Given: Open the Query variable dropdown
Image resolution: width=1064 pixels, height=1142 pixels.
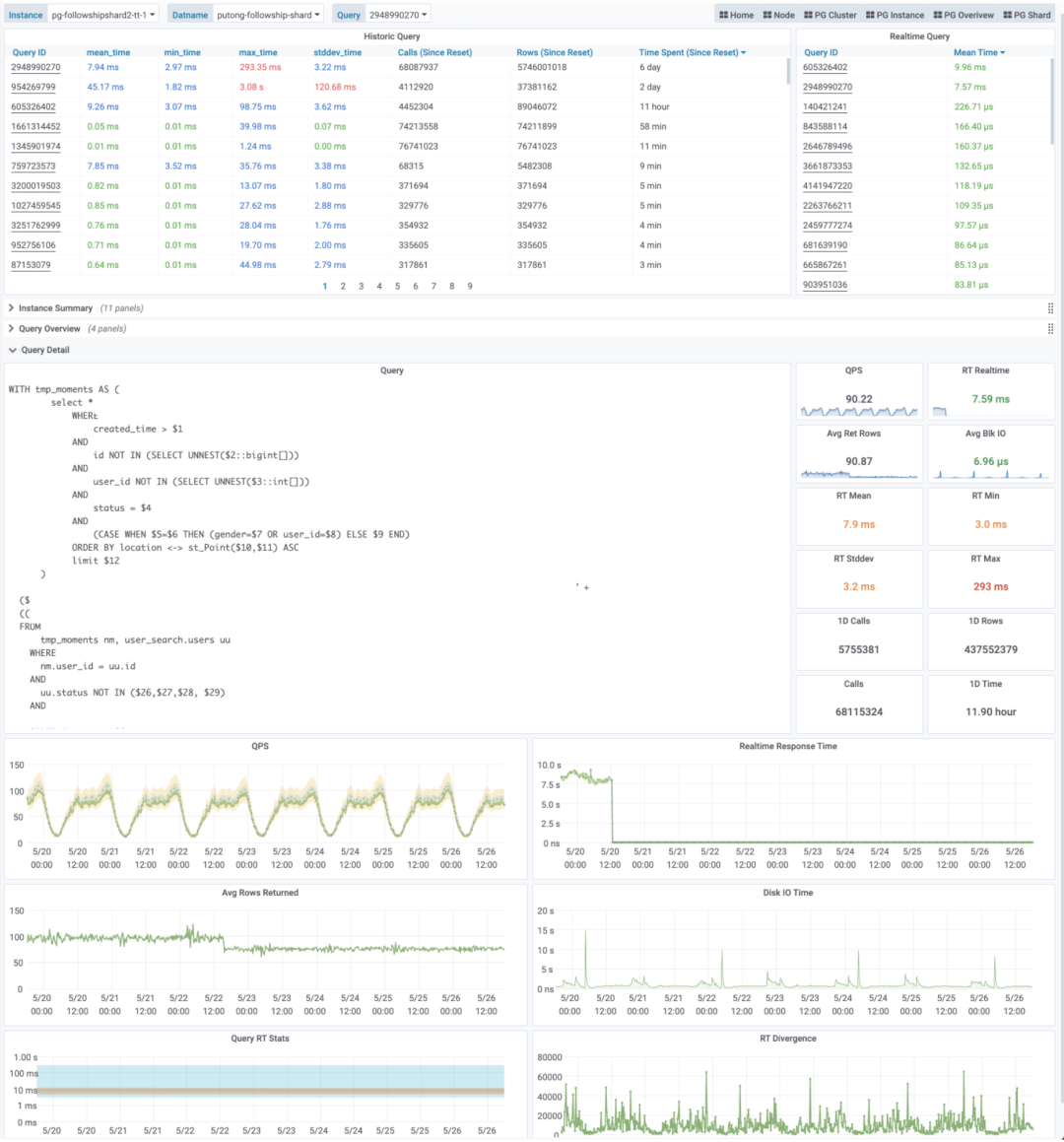Looking at the screenshot, I should 399,15.
